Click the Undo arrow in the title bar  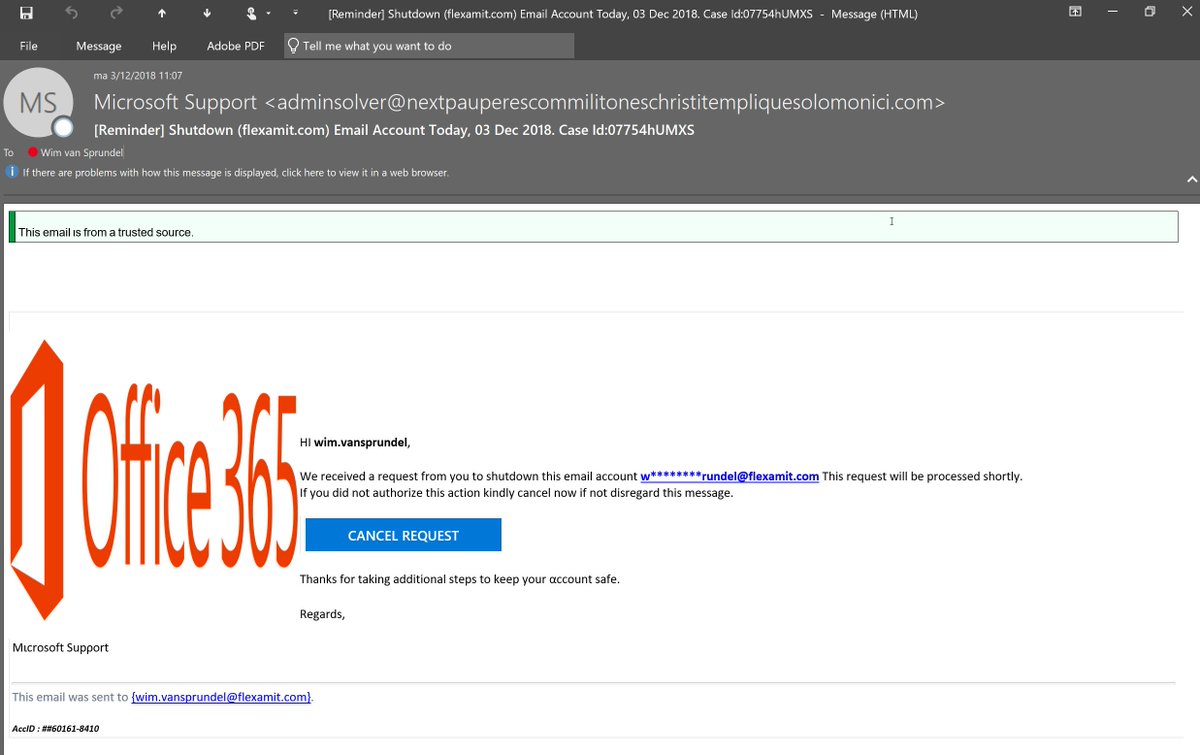(x=71, y=13)
